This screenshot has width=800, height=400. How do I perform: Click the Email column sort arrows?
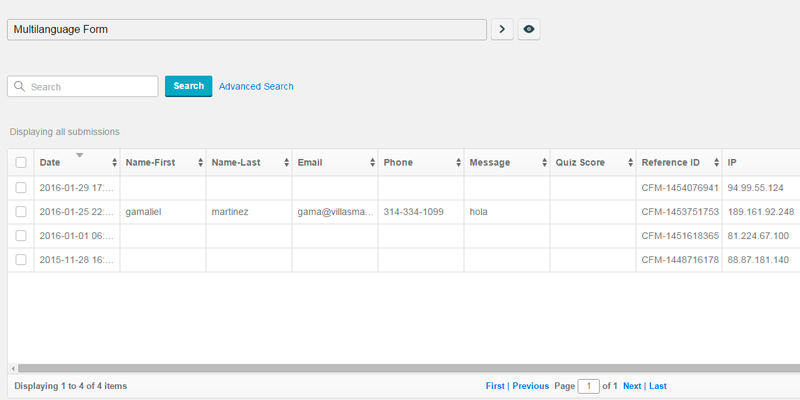[x=372, y=163]
